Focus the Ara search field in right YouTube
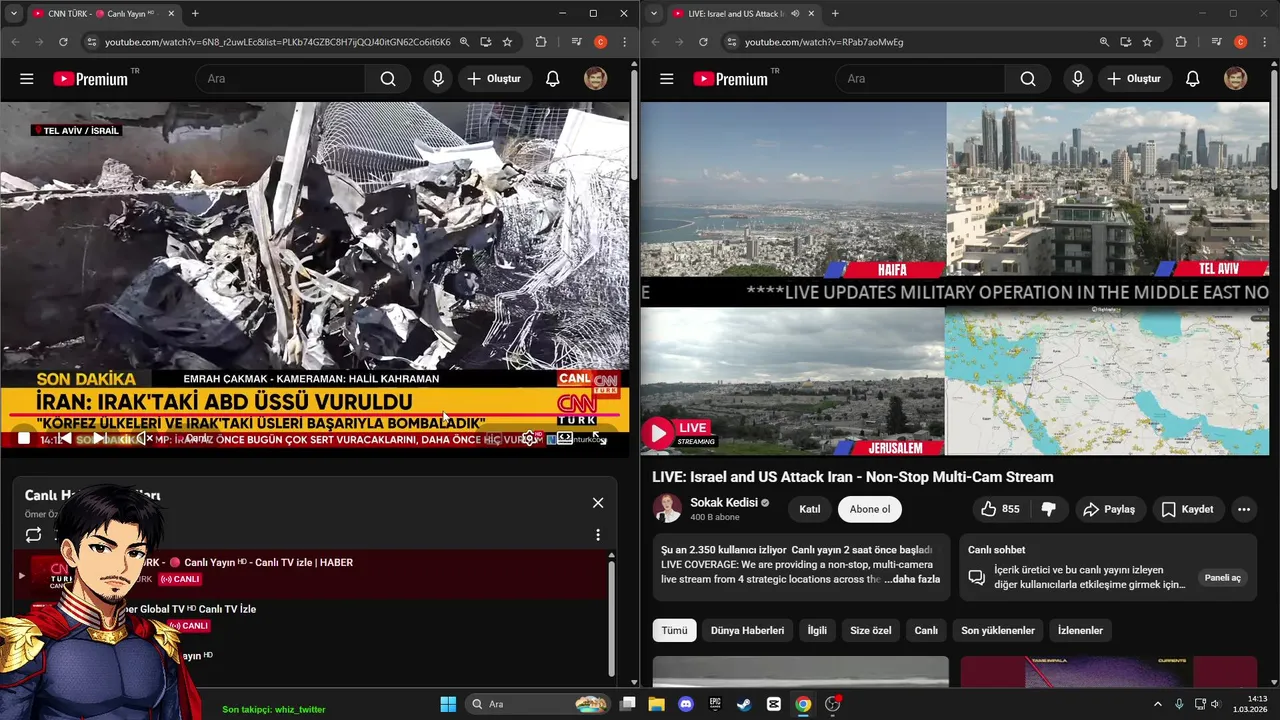 point(920,79)
